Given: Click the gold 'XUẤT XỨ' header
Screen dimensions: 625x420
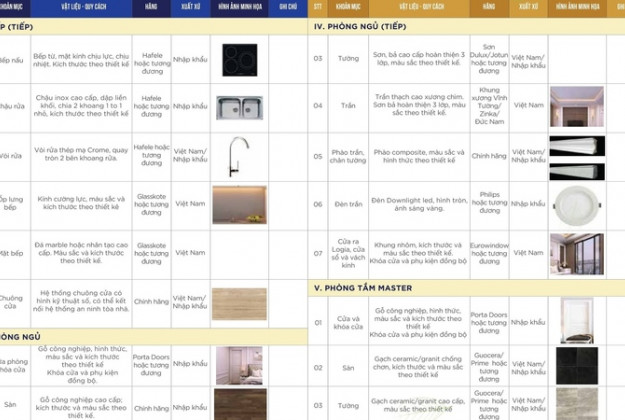Looking at the screenshot, I should pos(529,8).
